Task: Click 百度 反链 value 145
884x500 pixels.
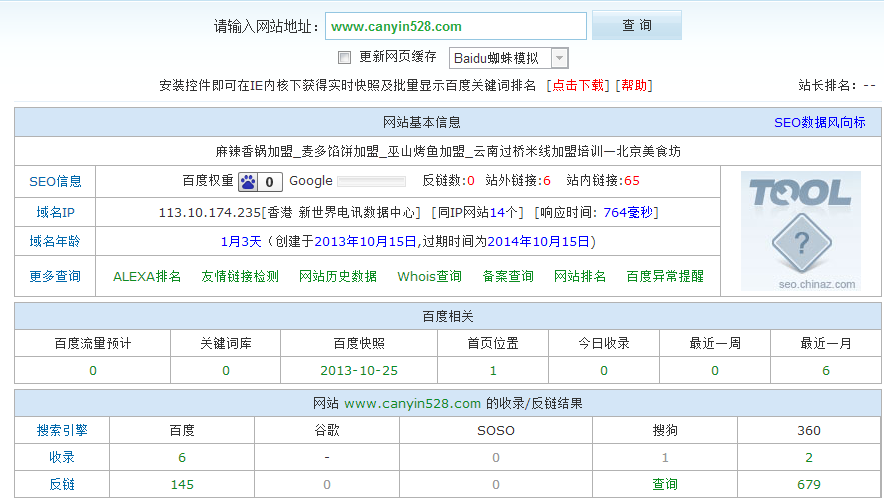Action: [182, 485]
